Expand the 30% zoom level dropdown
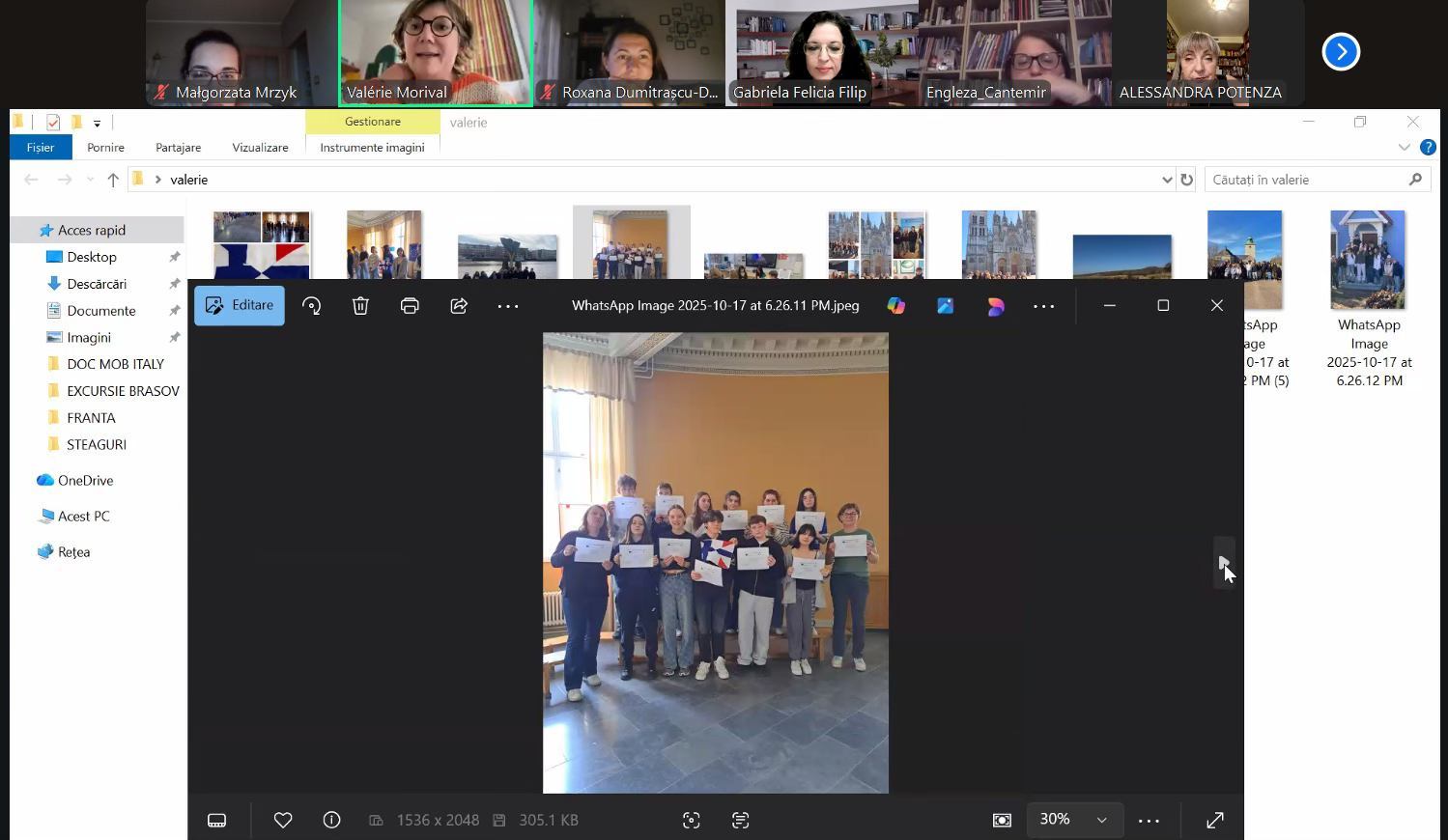This screenshot has height=840, width=1448. coord(1101,820)
